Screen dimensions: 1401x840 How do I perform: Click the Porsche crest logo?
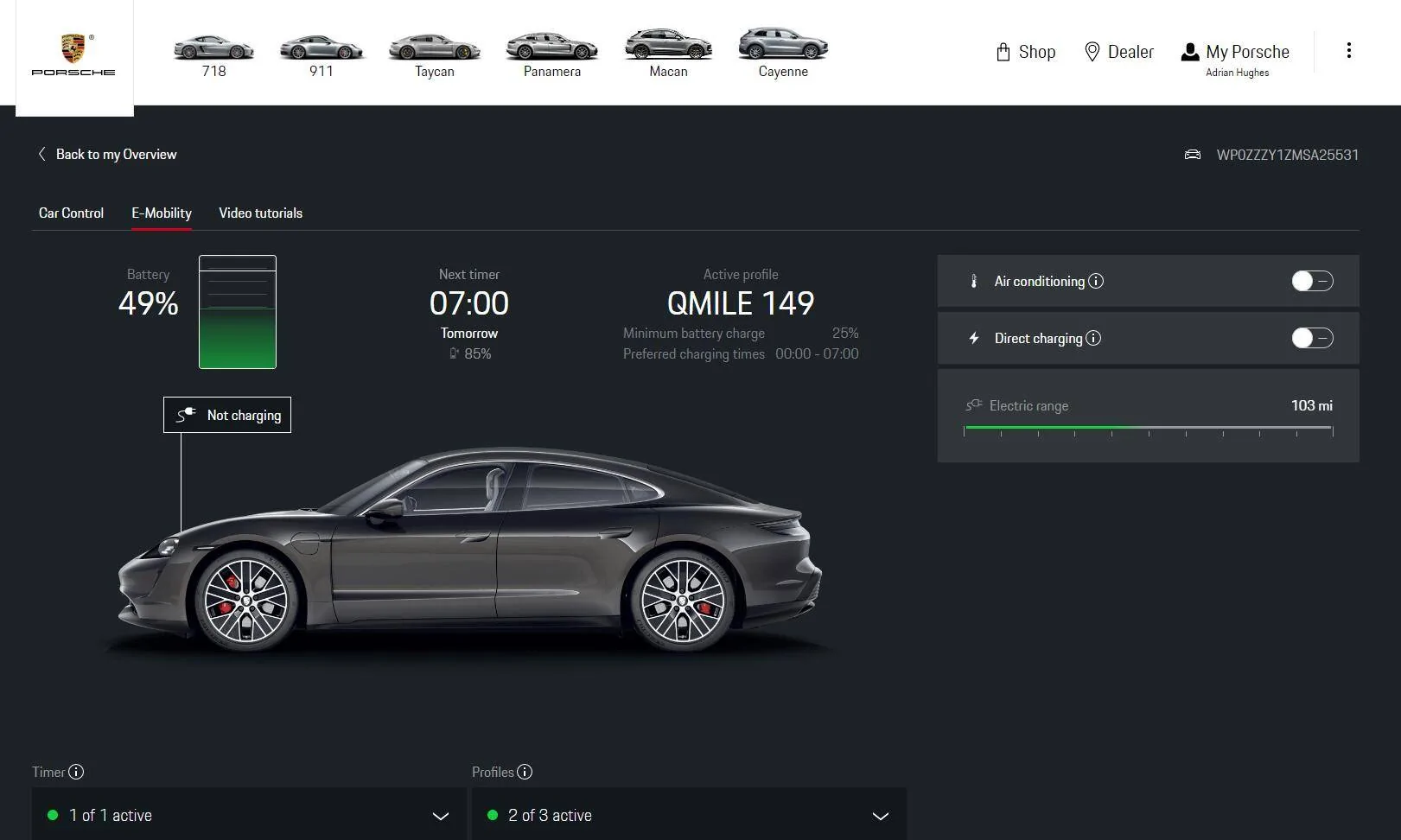pos(73,55)
